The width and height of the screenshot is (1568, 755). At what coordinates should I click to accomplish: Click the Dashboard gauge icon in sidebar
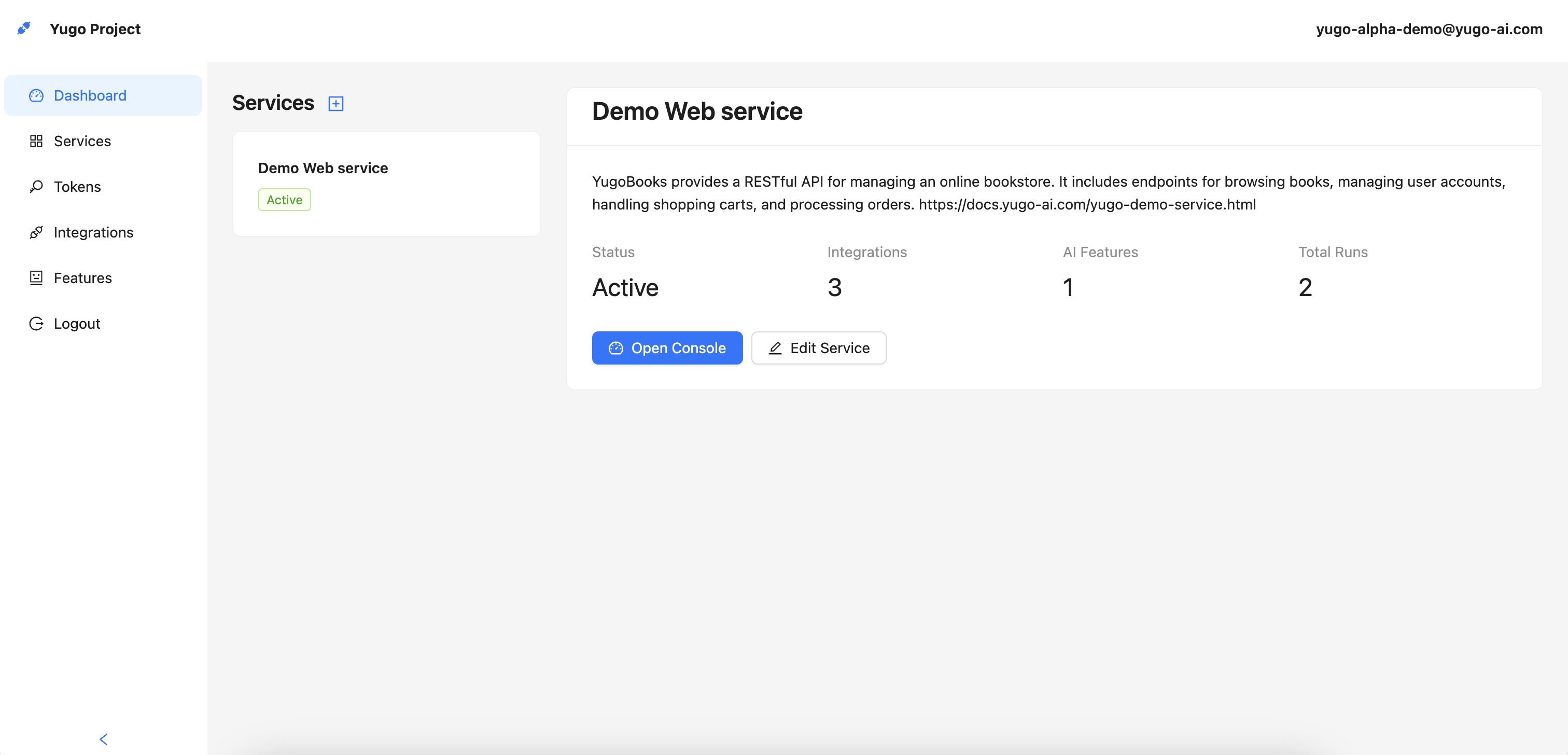pyautogui.click(x=36, y=95)
